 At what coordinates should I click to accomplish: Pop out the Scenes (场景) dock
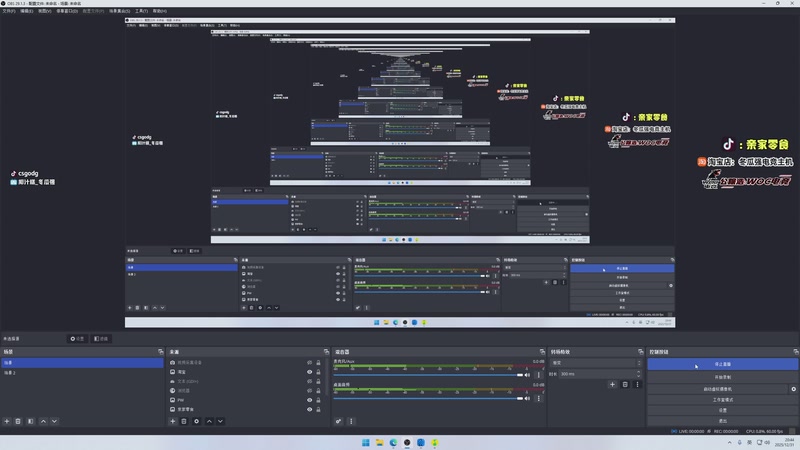click(x=161, y=352)
